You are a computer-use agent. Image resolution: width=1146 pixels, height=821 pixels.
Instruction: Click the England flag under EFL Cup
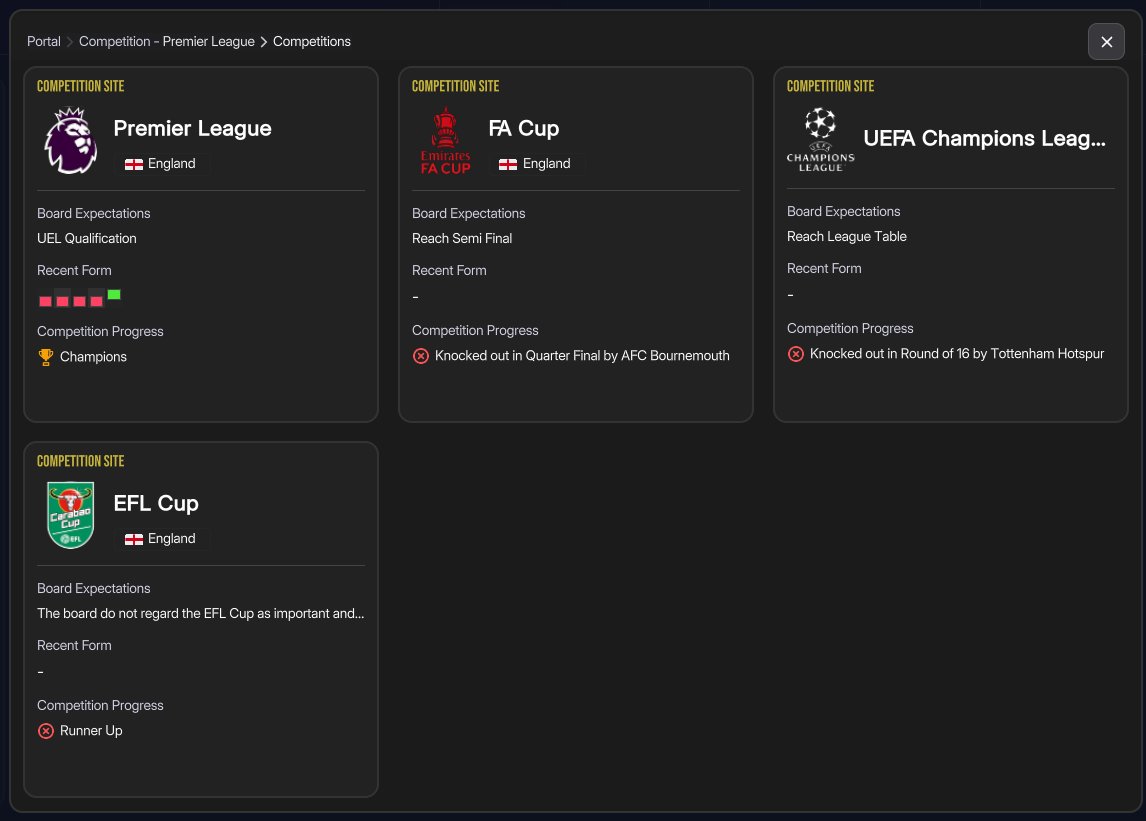(134, 539)
